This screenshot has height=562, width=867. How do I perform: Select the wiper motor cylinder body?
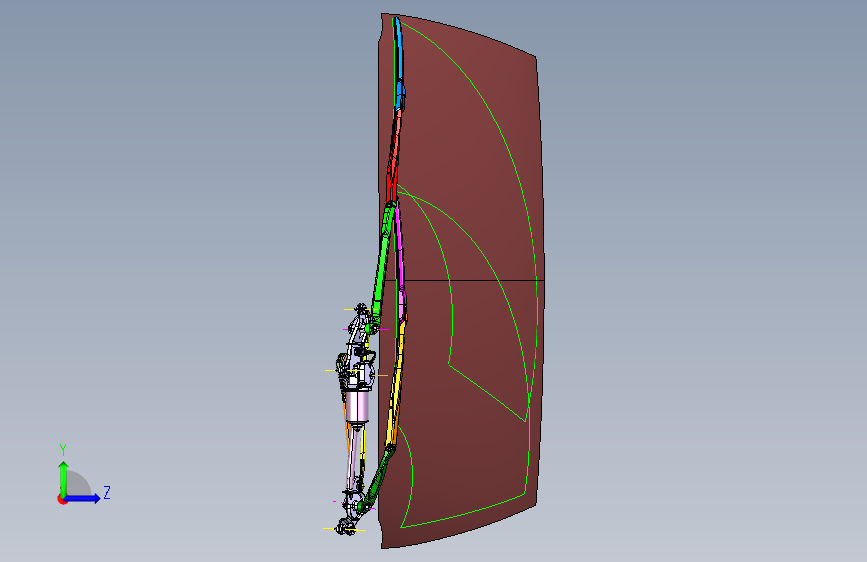point(357,407)
